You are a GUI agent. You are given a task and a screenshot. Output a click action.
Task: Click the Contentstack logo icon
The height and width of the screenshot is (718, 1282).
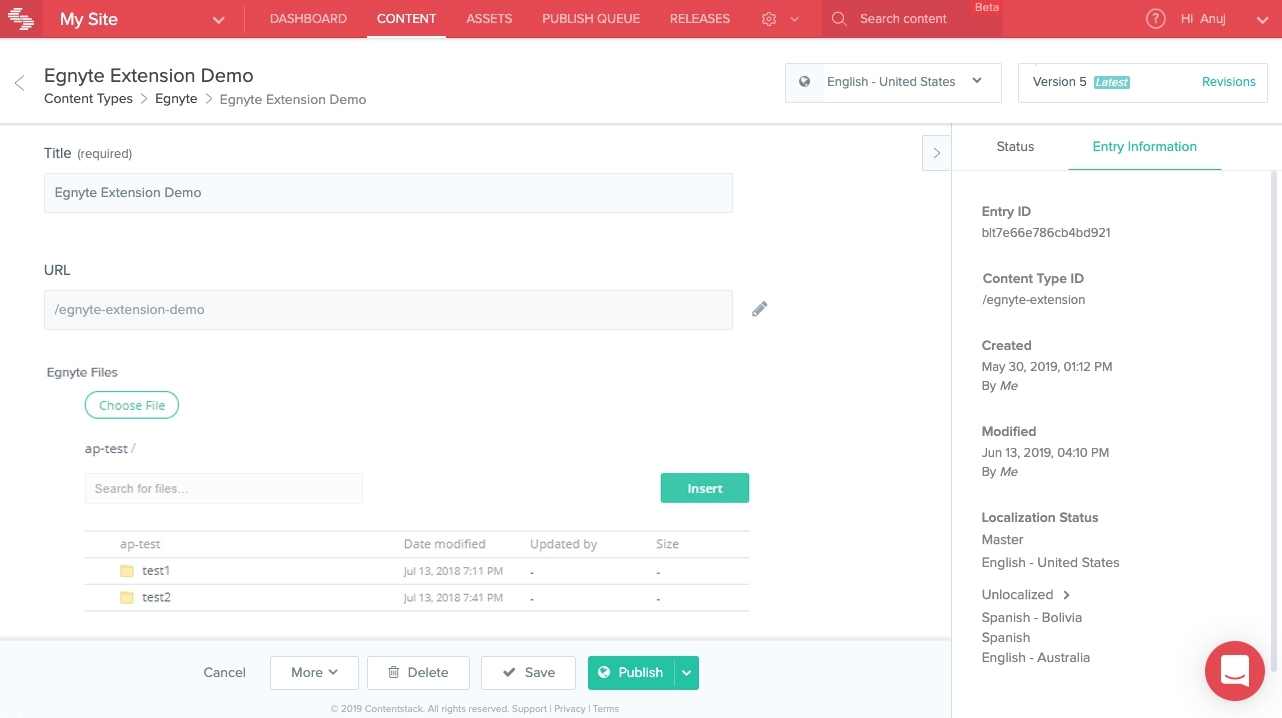coord(21,19)
